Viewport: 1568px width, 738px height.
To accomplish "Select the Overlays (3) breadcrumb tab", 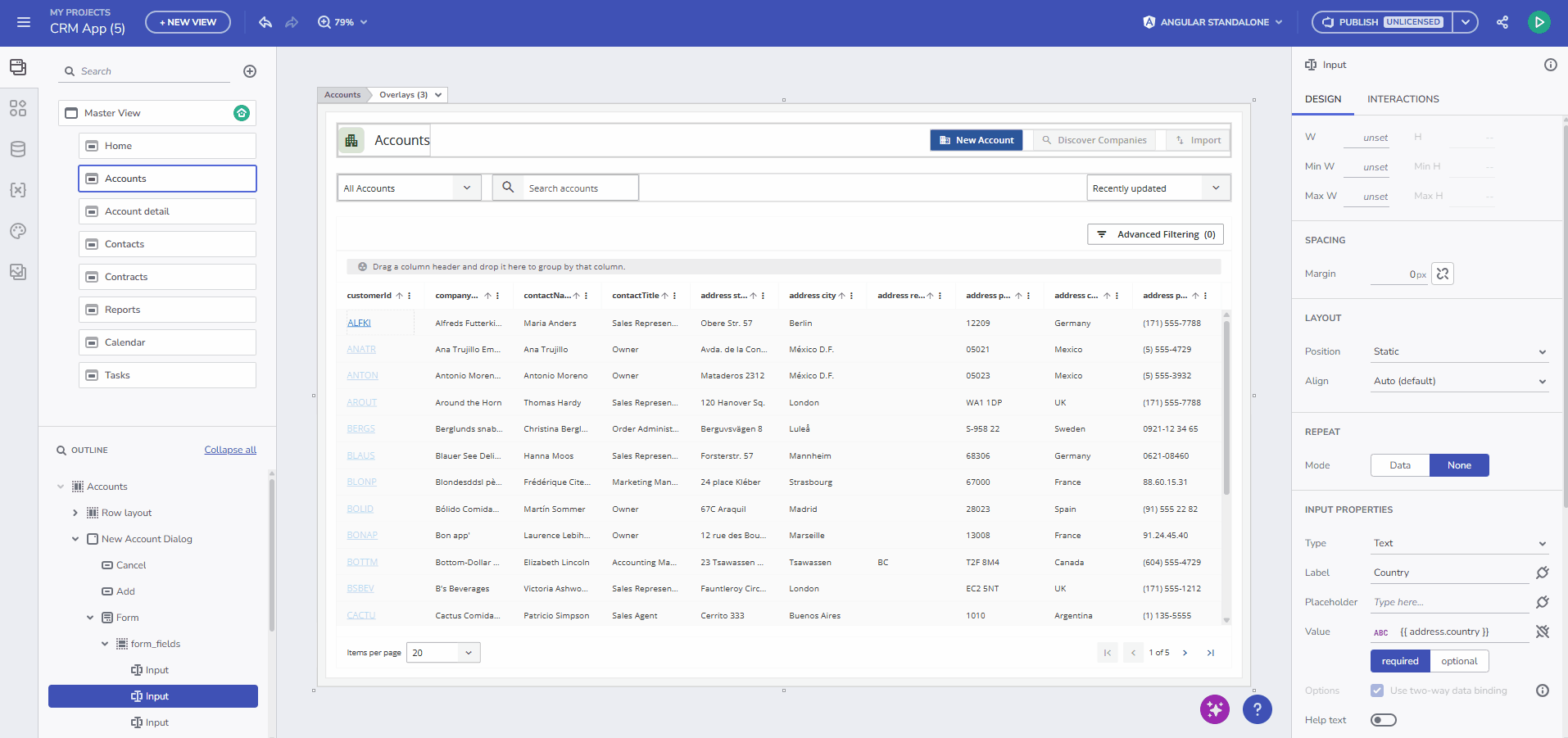I will tap(403, 94).
